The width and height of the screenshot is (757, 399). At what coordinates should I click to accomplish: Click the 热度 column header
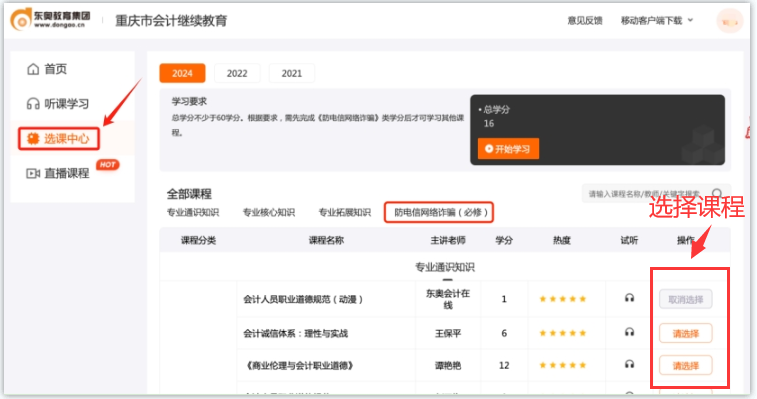(562, 240)
